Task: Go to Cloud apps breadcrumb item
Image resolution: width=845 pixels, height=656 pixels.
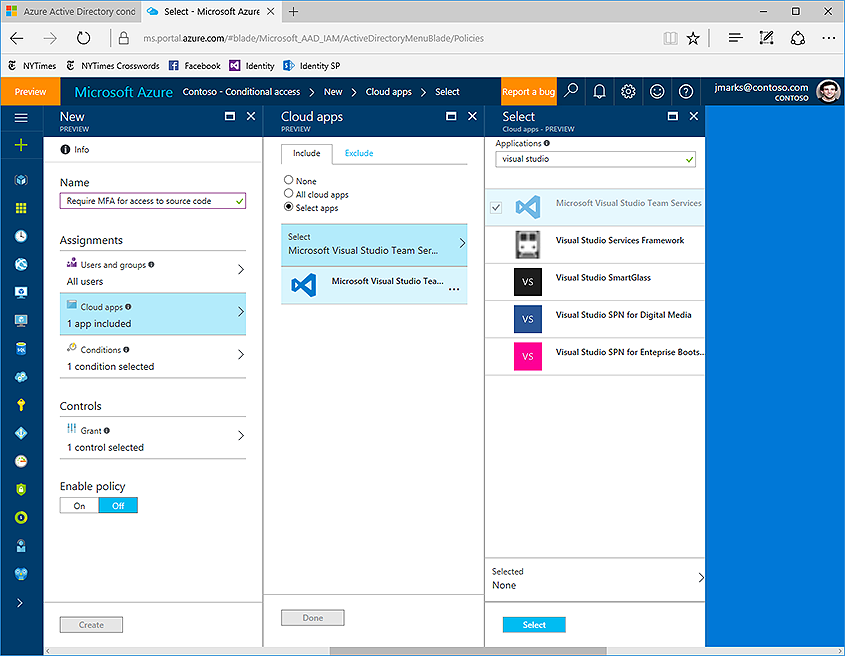Action: (389, 92)
